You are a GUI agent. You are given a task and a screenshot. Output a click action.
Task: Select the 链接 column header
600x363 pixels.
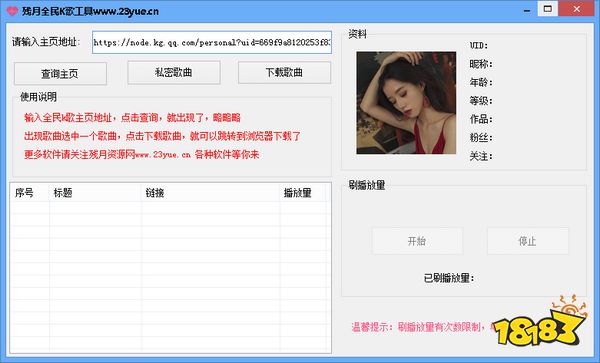210,193
